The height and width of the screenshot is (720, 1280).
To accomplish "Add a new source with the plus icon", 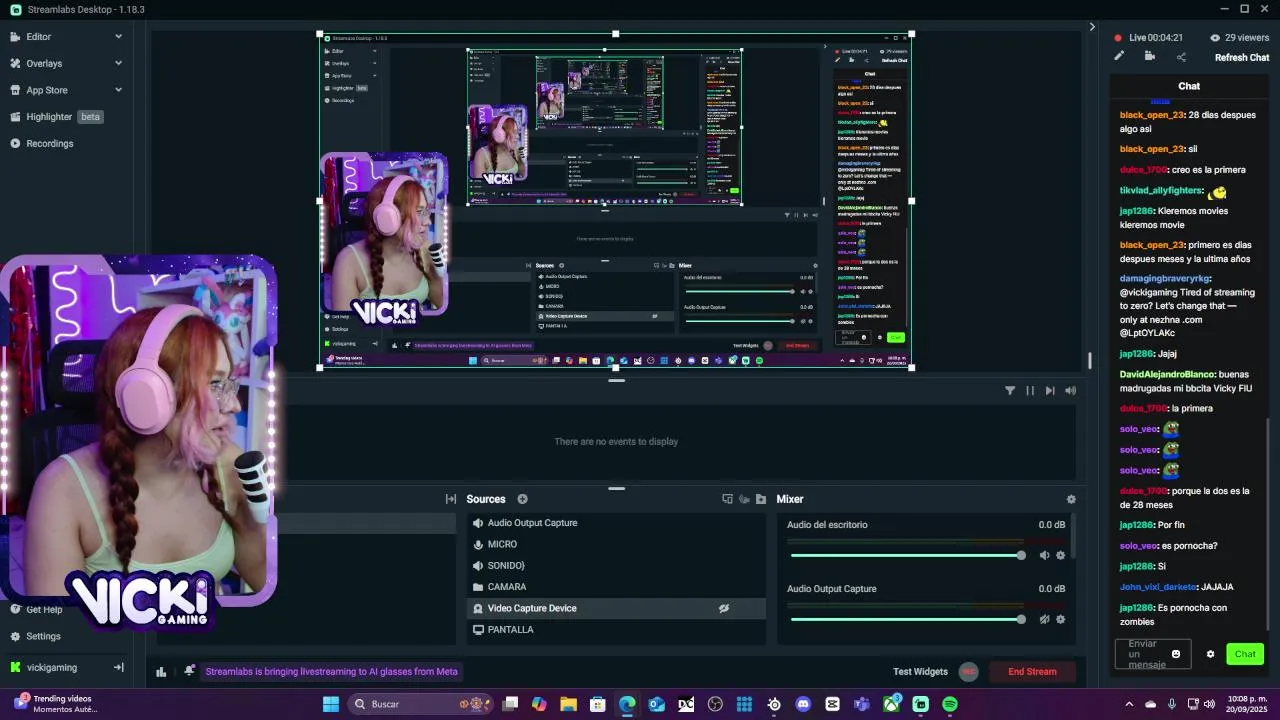I will pyautogui.click(x=522, y=499).
